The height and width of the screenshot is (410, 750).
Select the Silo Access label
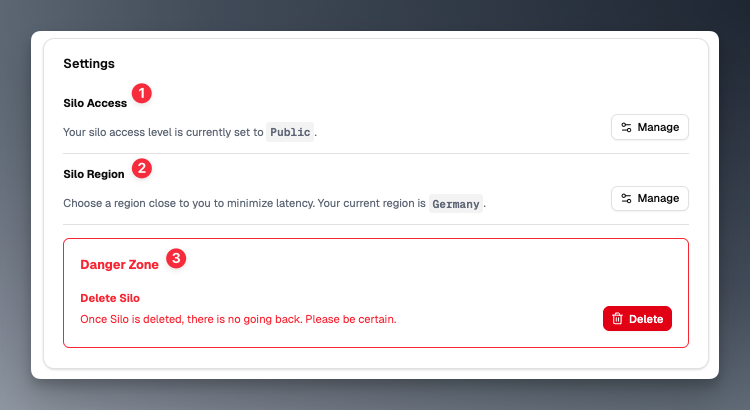click(x=95, y=103)
